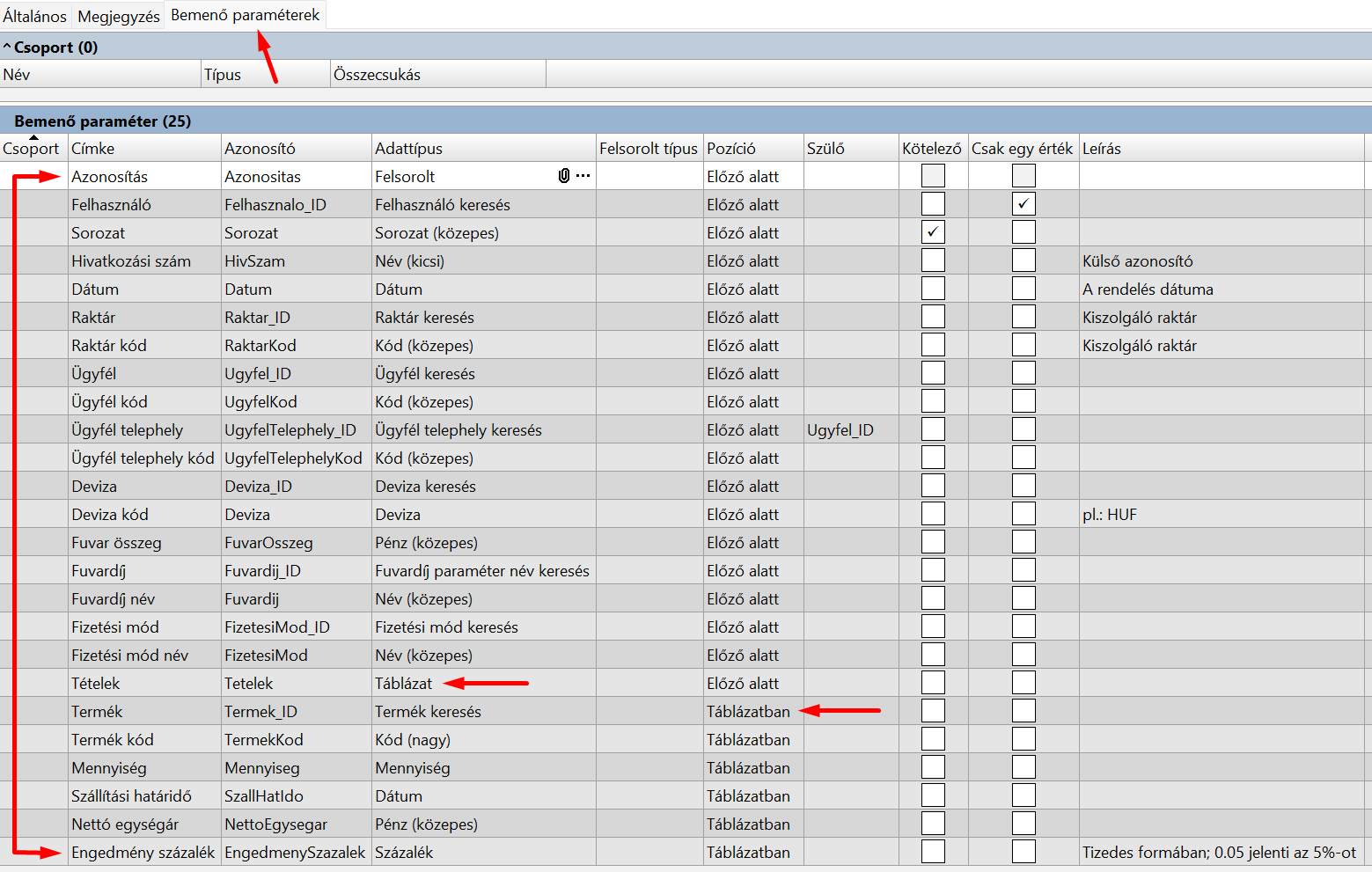
Task: Click the paperclip icon in the Azonosítás row
Action: [x=564, y=176]
